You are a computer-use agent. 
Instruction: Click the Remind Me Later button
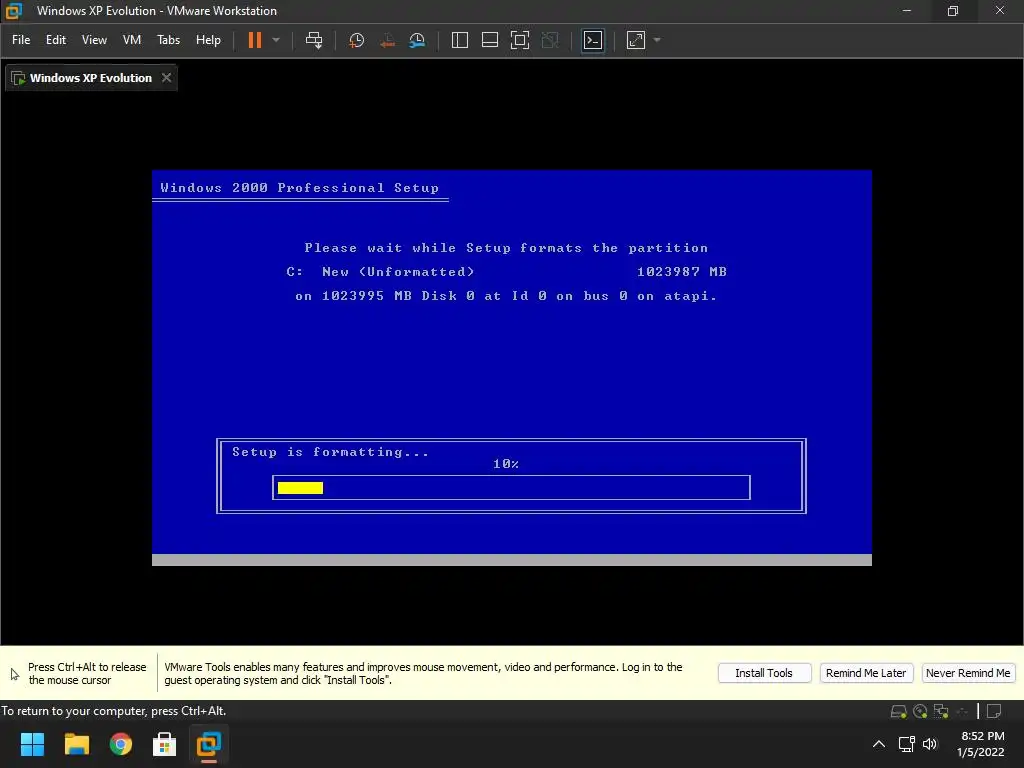click(x=866, y=673)
